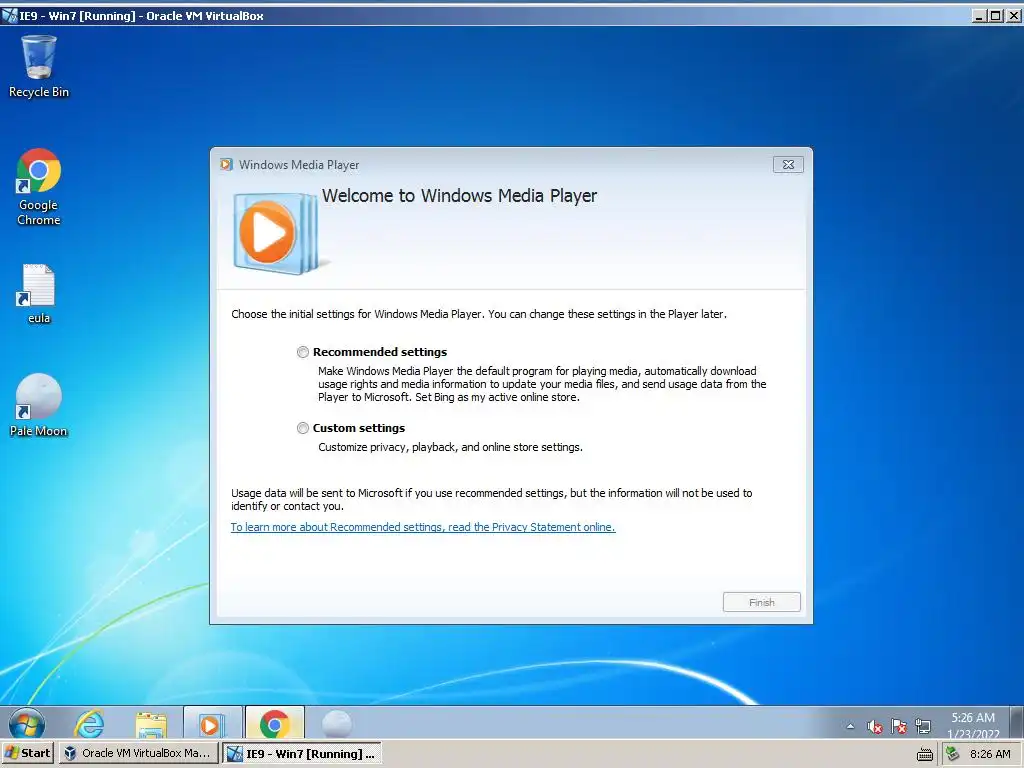This screenshot has height=768, width=1024.
Task: Select the Recommended settings radio button
Action: pyautogui.click(x=302, y=352)
